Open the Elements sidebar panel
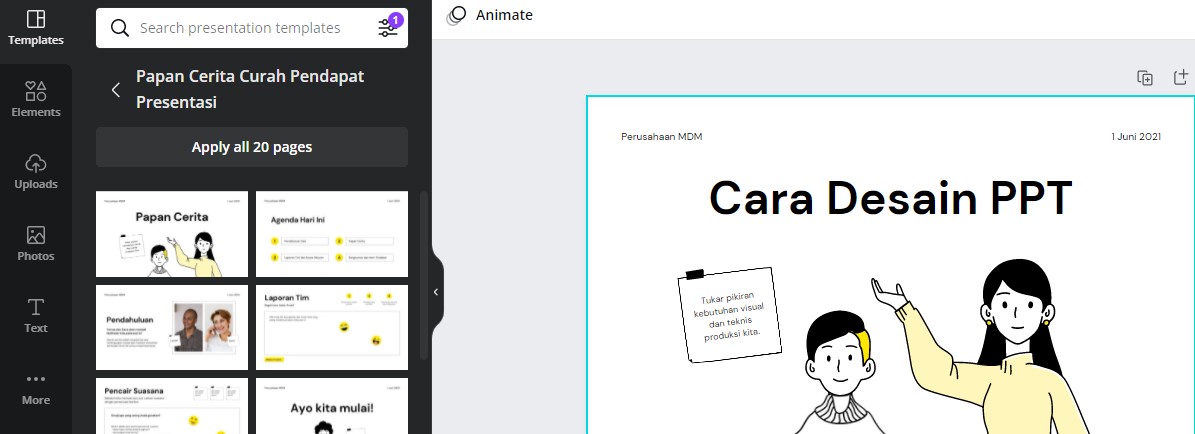1195x434 pixels. [x=35, y=99]
